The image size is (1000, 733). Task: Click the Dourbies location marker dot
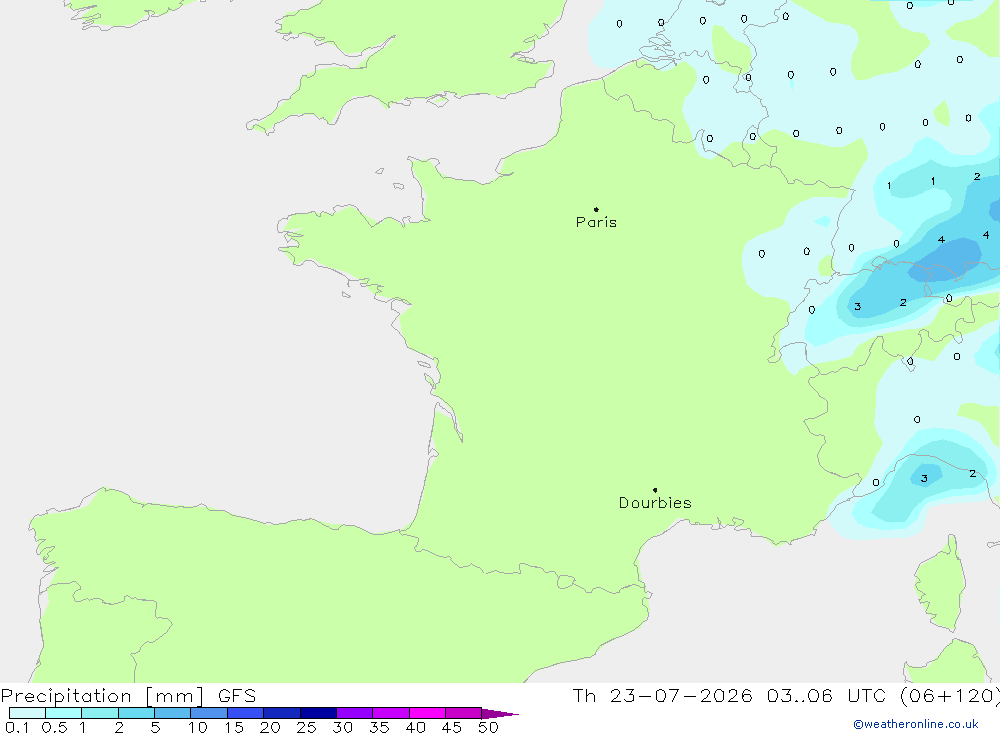point(655,490)
